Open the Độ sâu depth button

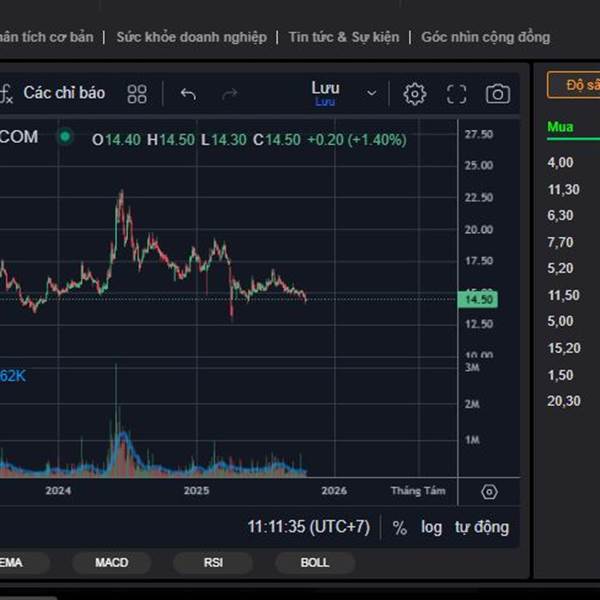coord(574,85)
